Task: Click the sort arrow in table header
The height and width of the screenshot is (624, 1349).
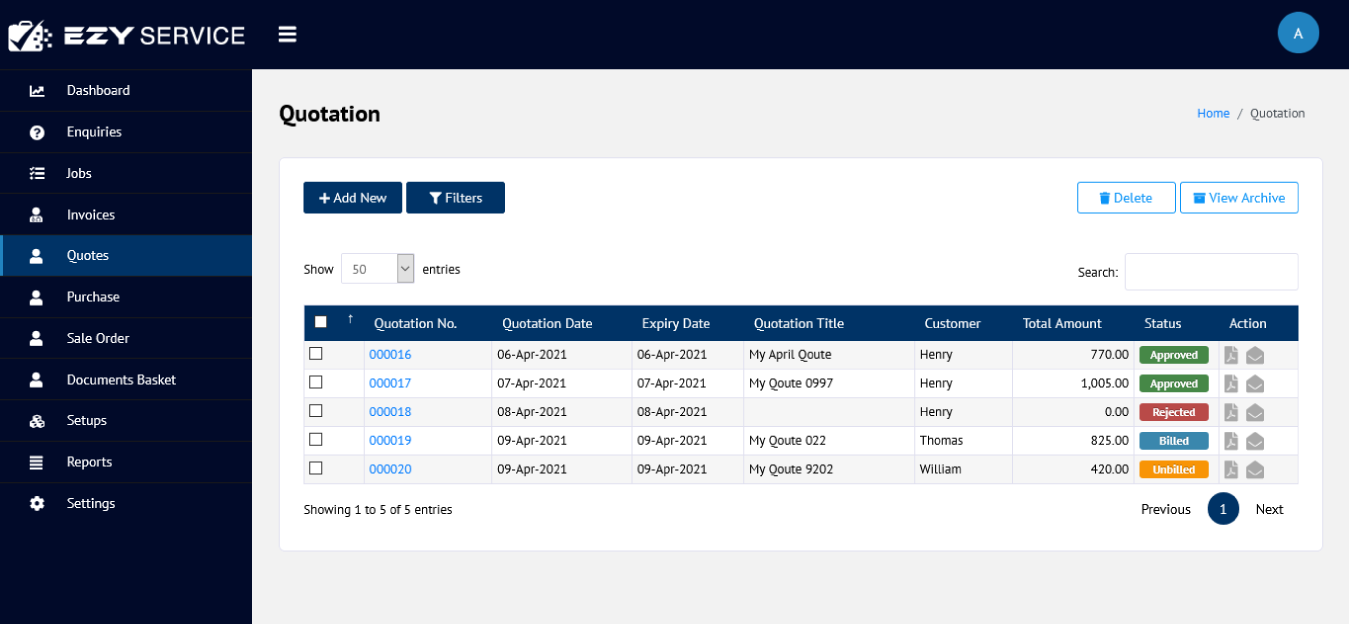Action: [x=350, y=320]
